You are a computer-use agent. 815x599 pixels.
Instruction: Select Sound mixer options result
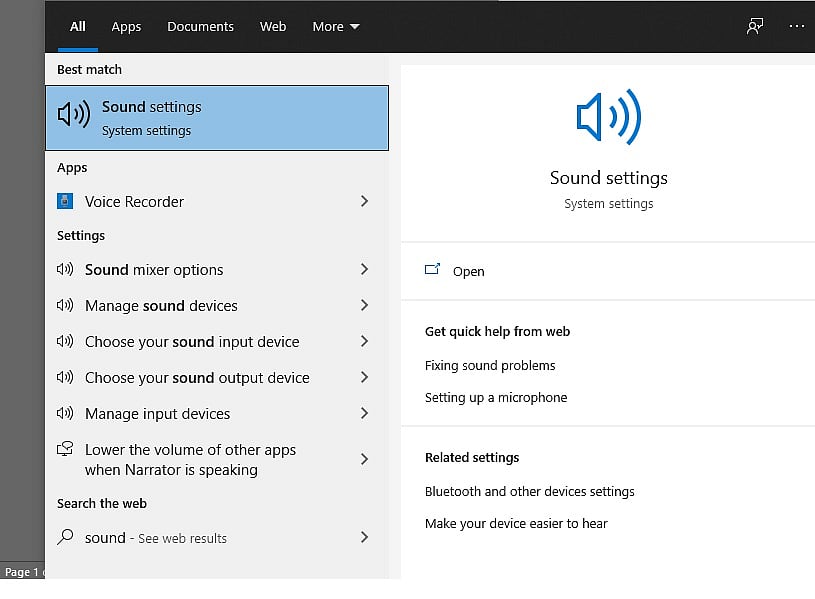point(217,269)
